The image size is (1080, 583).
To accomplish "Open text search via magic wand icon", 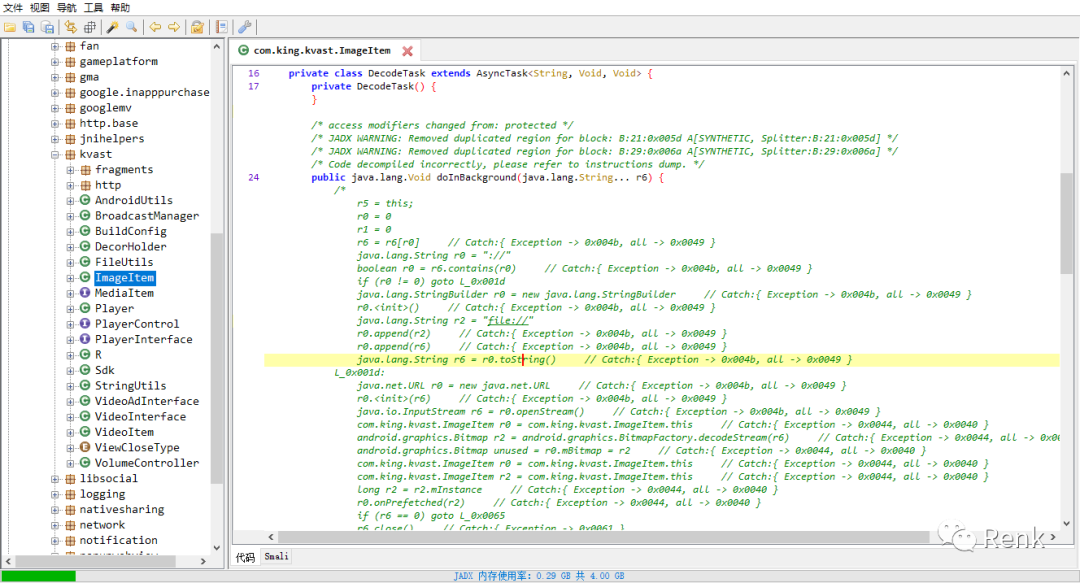I will click(112, 27).
